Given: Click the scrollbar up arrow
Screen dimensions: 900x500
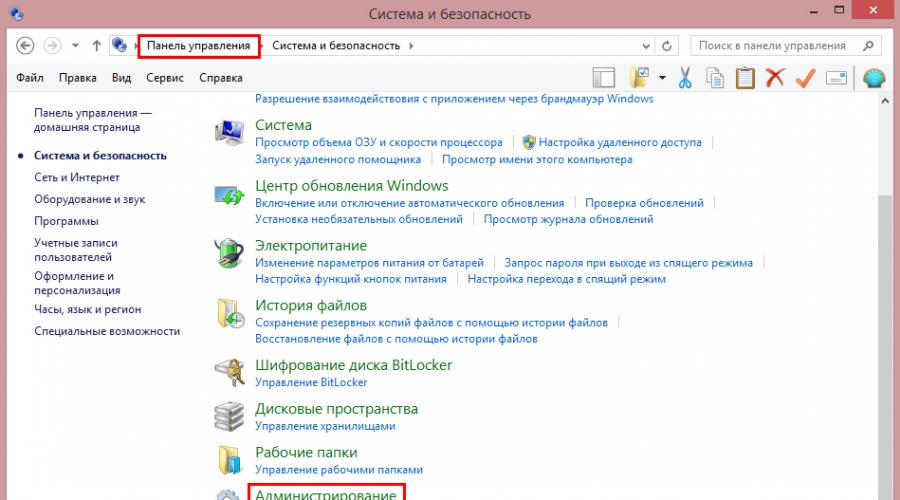Looking at the screenshot, I should pos(885,101).
